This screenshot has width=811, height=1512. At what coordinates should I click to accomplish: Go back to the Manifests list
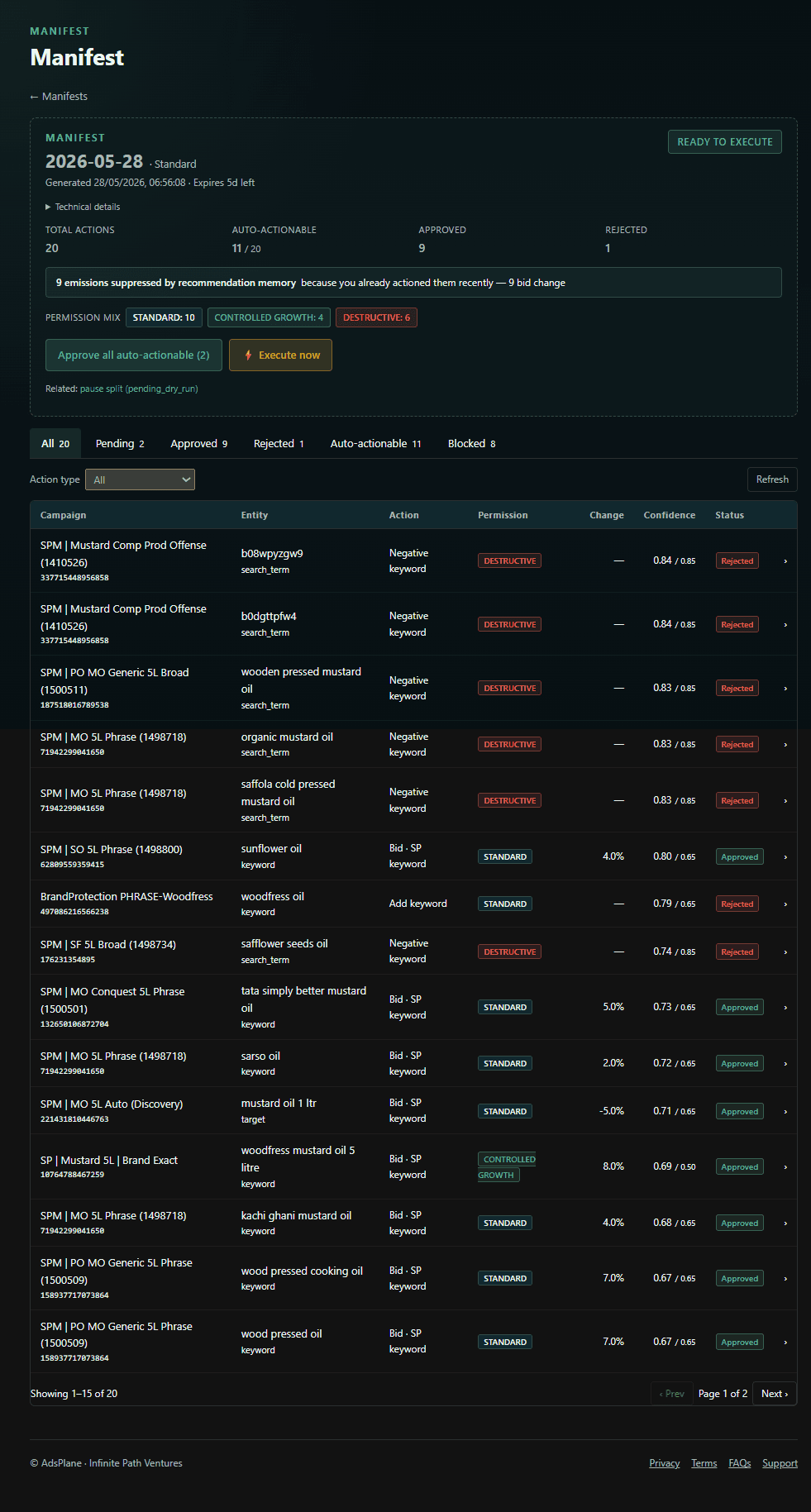click(59, 97)
